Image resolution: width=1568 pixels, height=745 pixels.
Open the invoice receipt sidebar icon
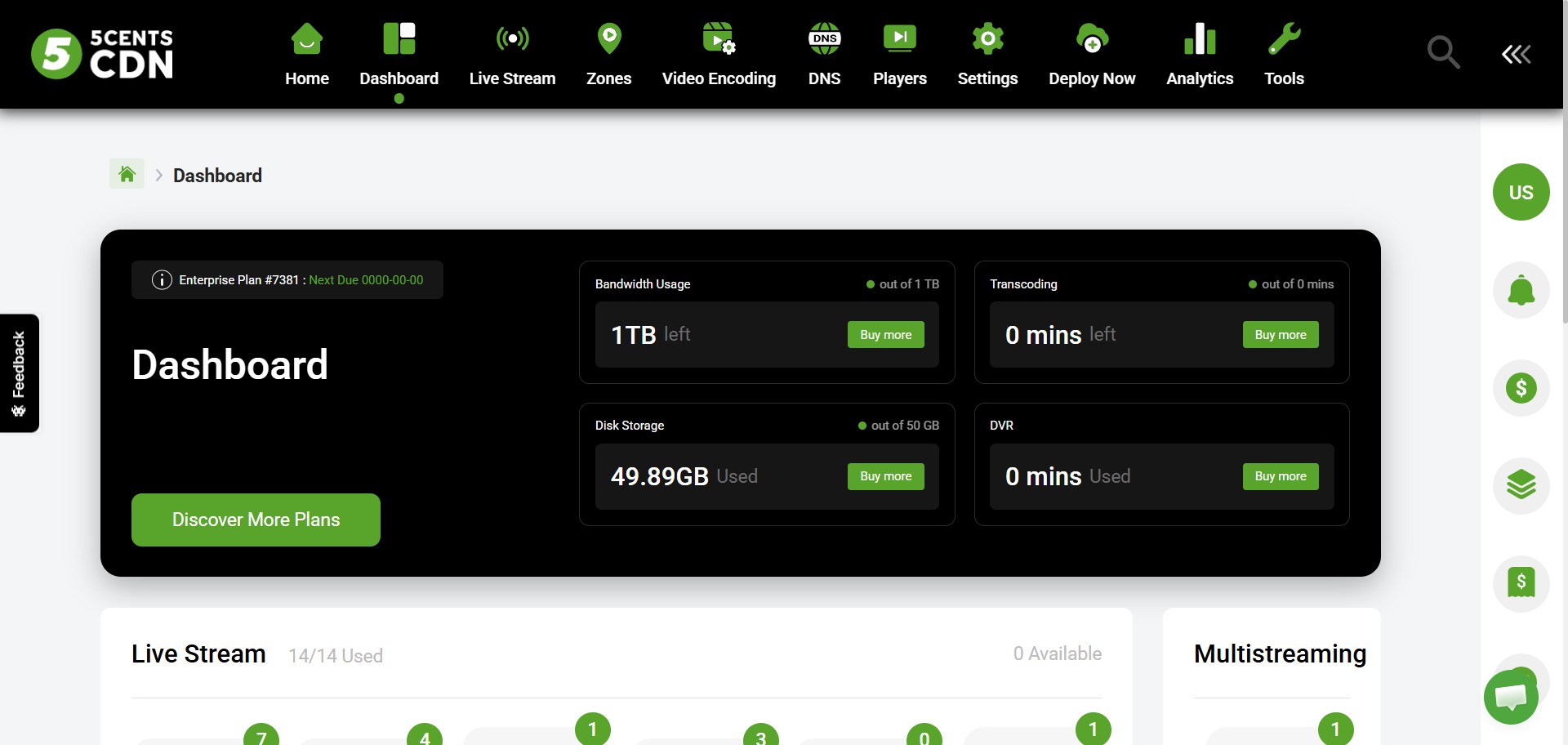1521,583
